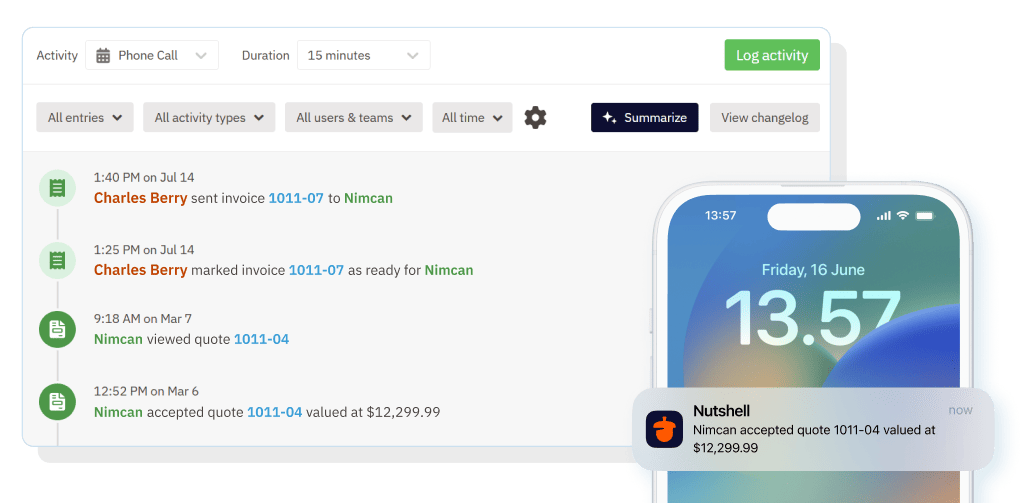
Task: Click the View changelog button
Action: coord(765,118)
